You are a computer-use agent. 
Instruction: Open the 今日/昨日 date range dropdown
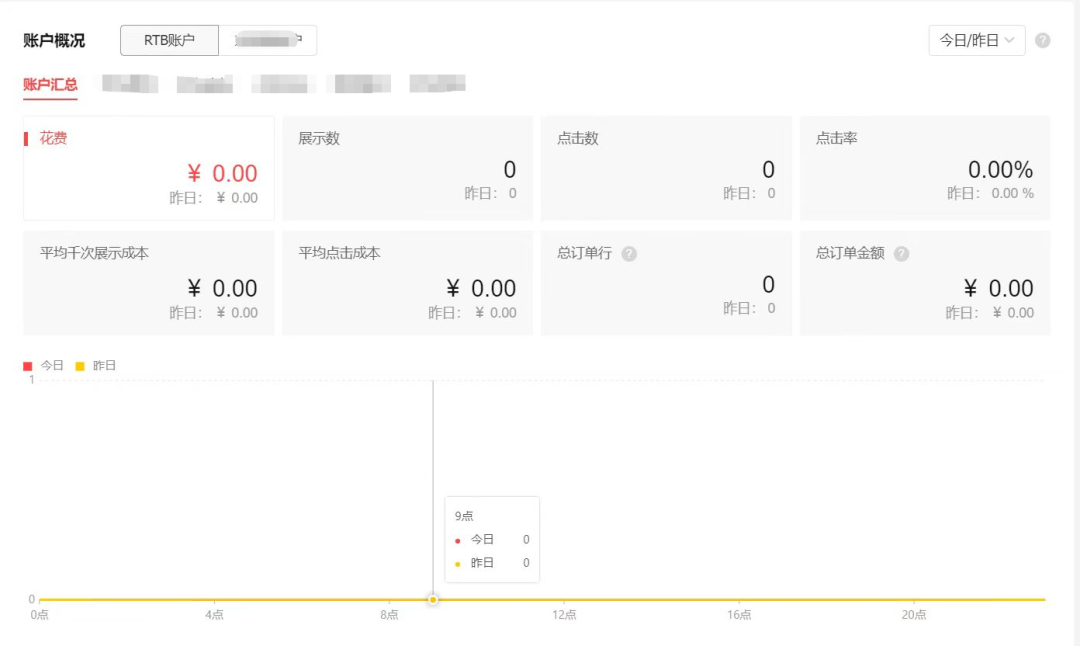977,41
